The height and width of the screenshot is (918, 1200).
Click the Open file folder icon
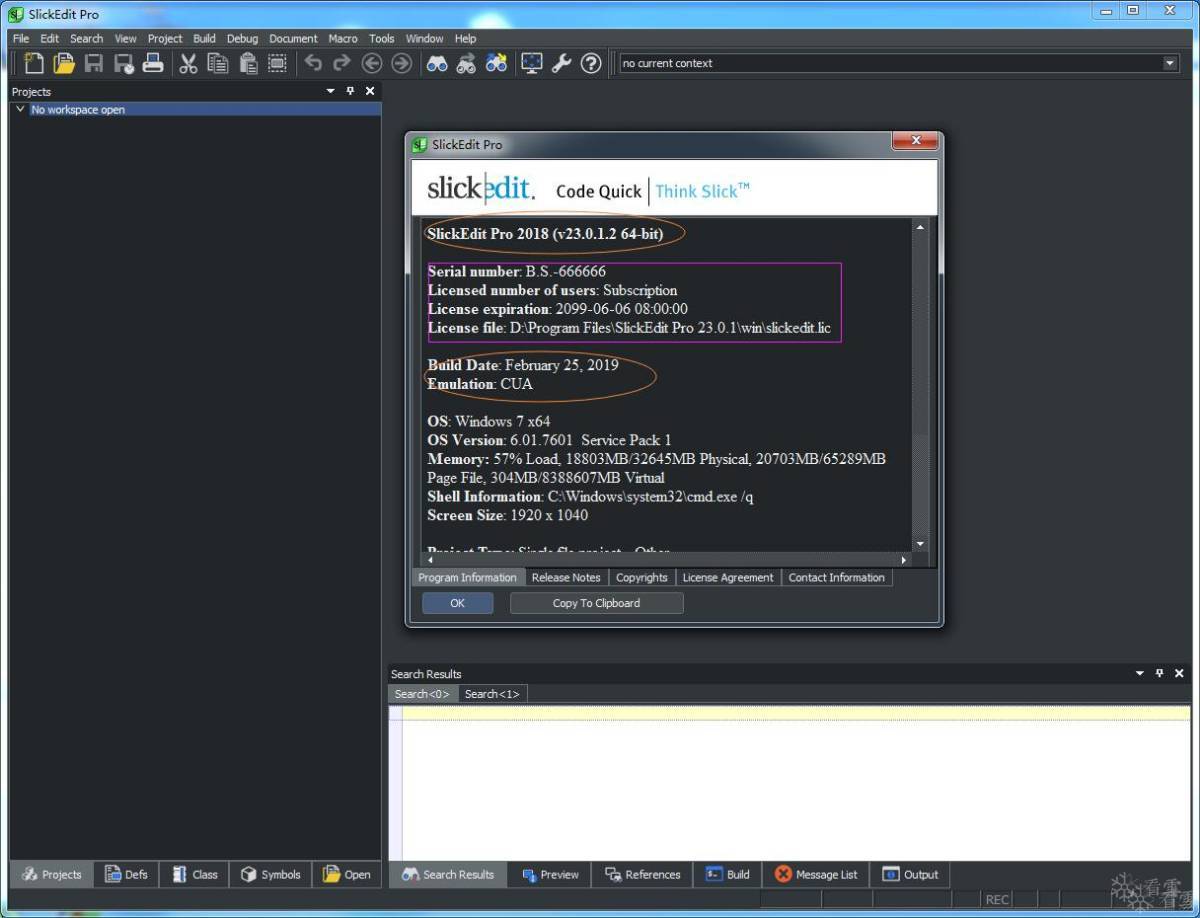click(64, 63)
